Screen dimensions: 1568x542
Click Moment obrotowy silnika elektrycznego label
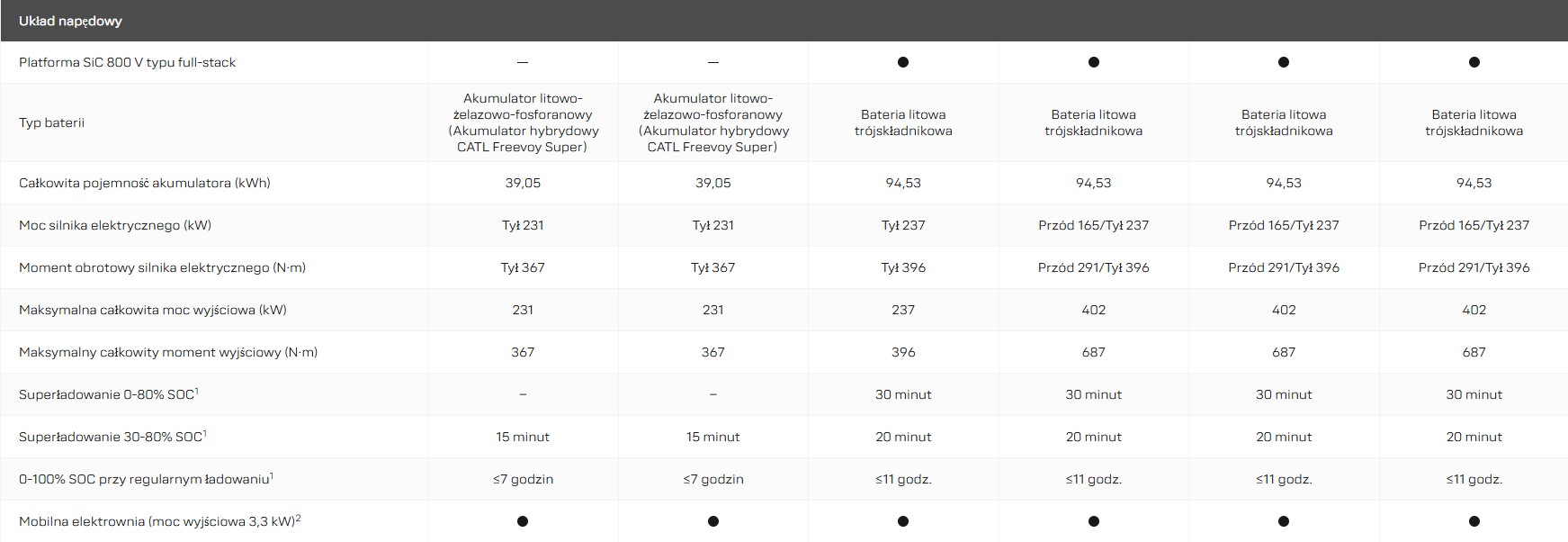coord(162,267)
